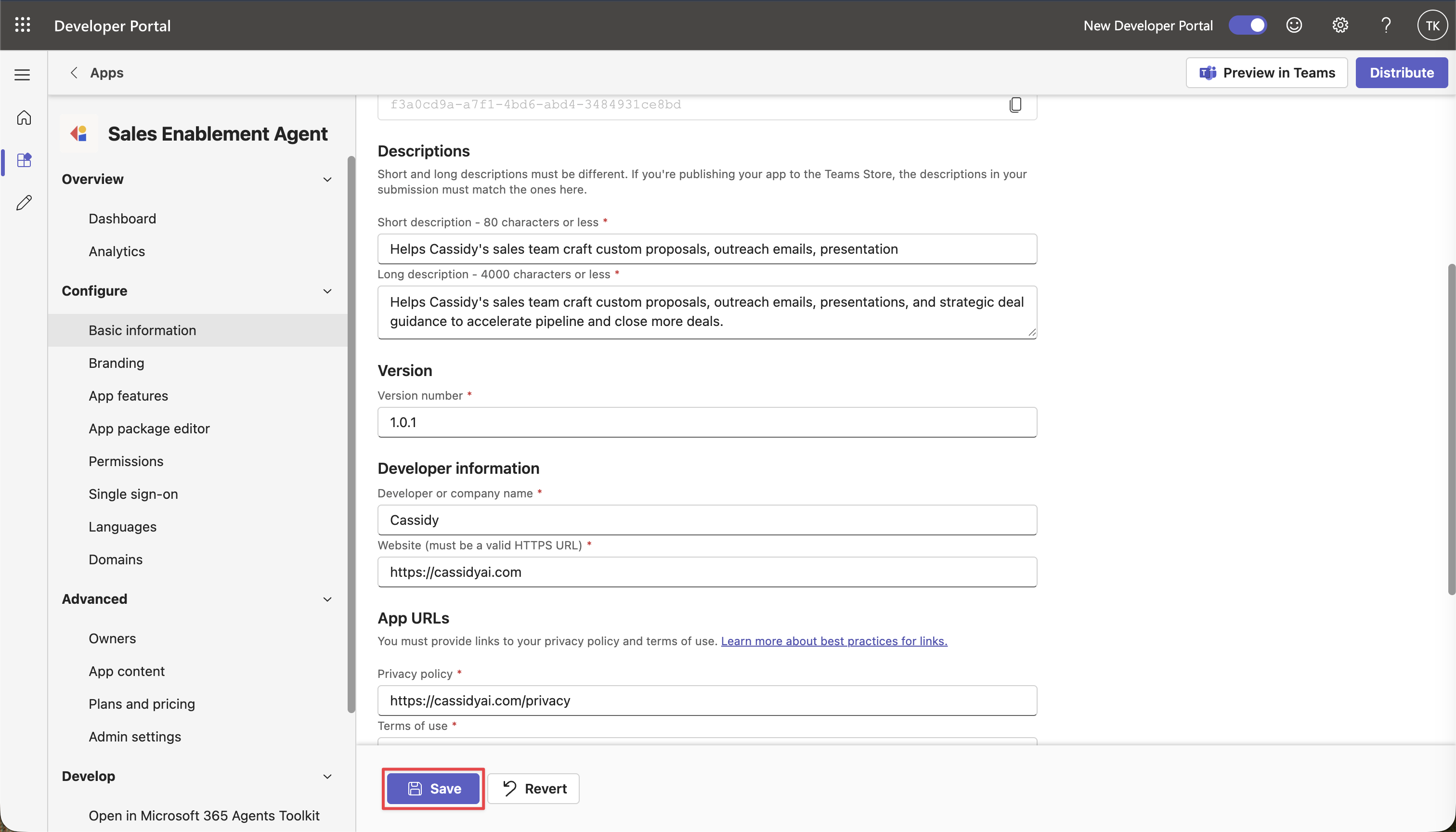Open the app launcher waffle icon
The height and width of the screenshot is (832, 1456).
22,25
